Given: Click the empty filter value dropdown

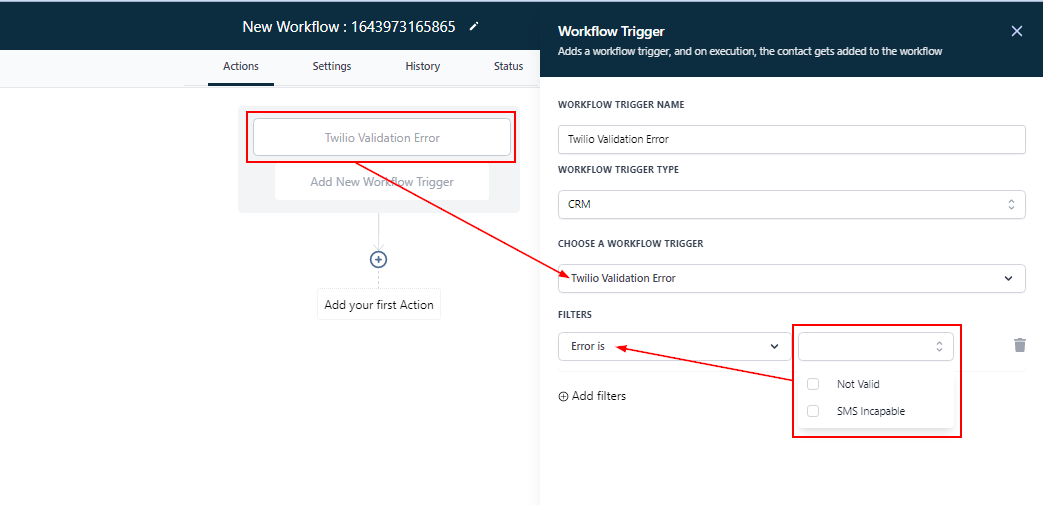Looking at the screenshot, I should (x=875, y=346).
